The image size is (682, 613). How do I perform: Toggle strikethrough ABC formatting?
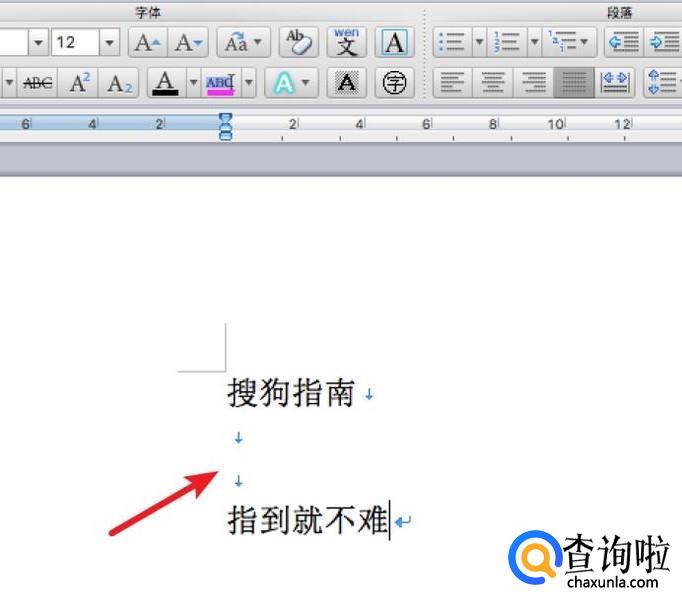(x=38, y=82)
